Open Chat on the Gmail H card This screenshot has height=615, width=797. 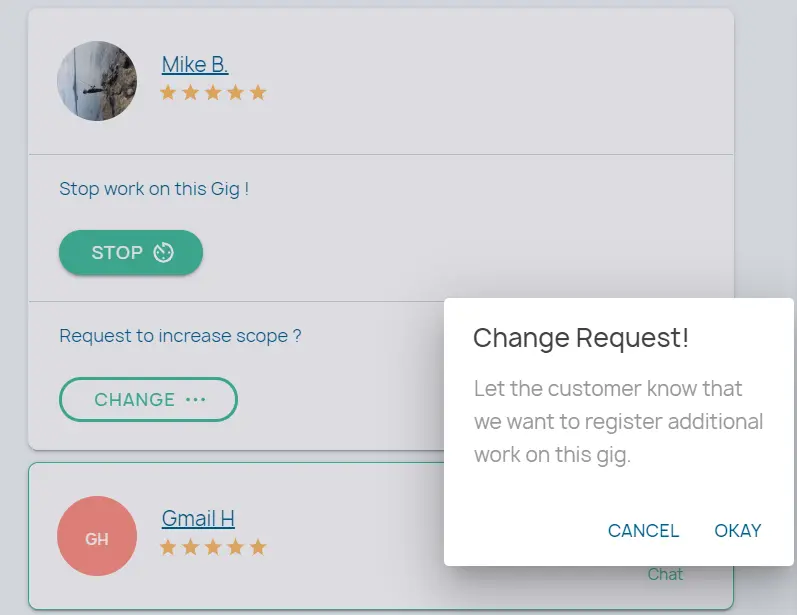[665, 574]
